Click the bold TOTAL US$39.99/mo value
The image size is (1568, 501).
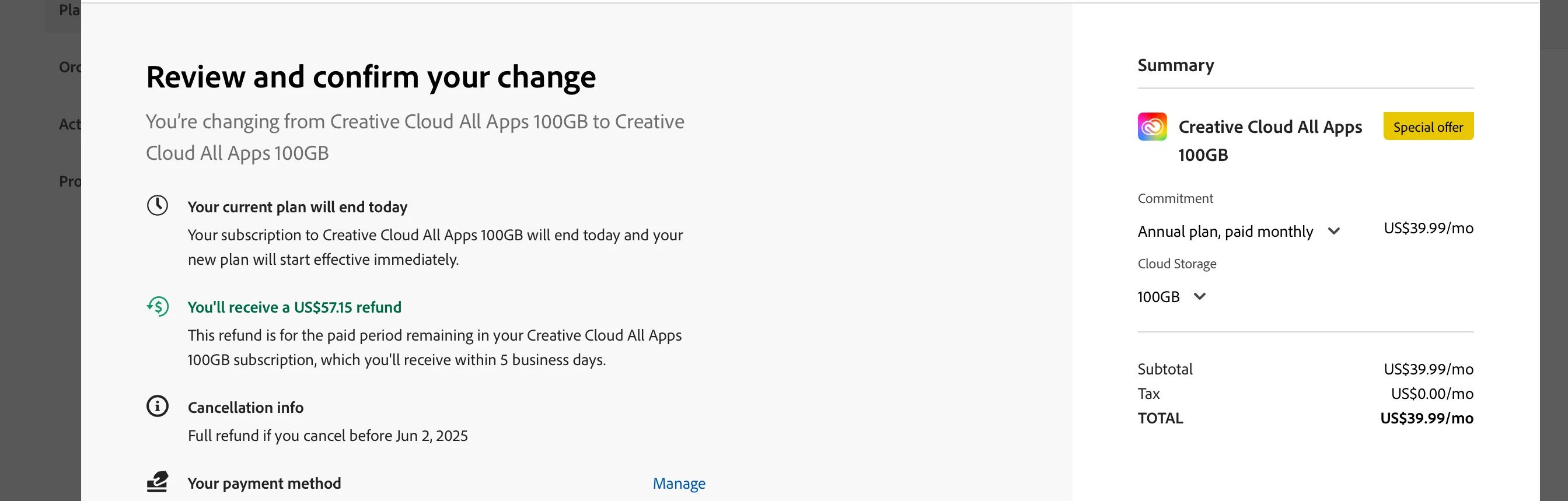(x=1426, y=418)
